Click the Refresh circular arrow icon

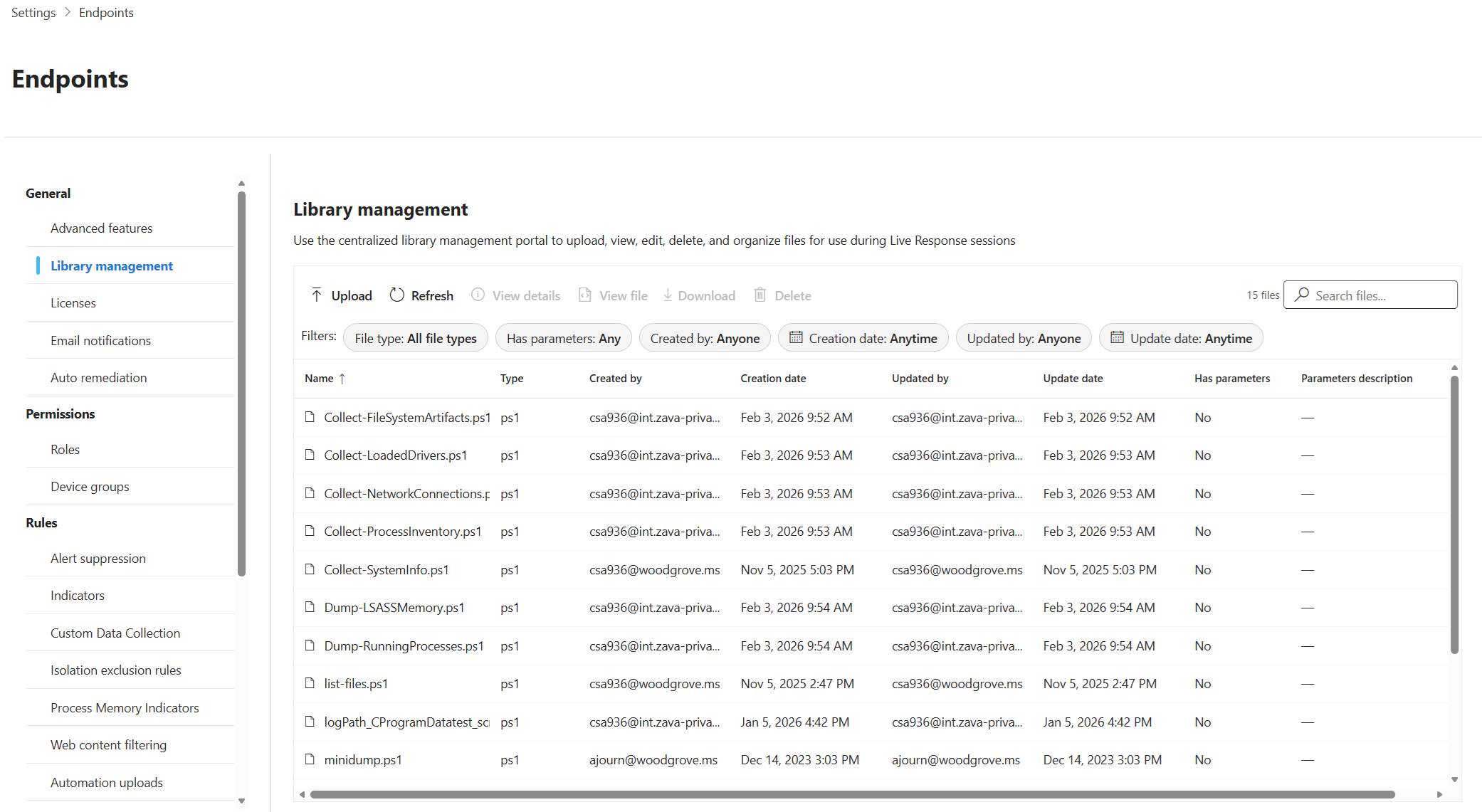tap(397, 295)
